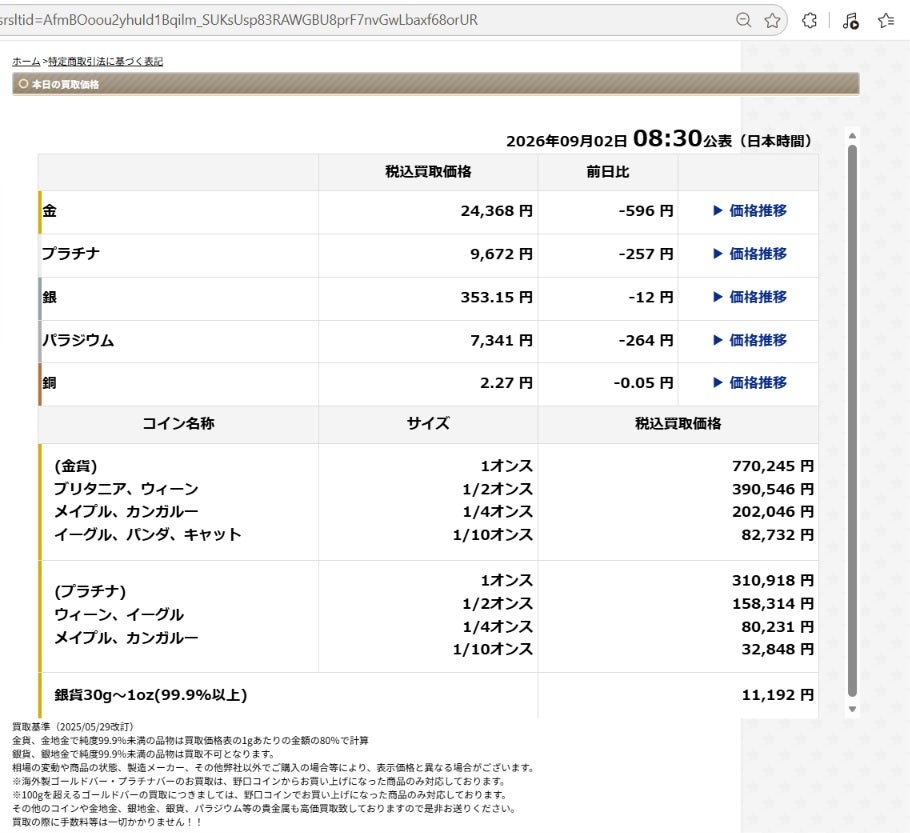Select the silver price 353.15 円

[496, 297]
